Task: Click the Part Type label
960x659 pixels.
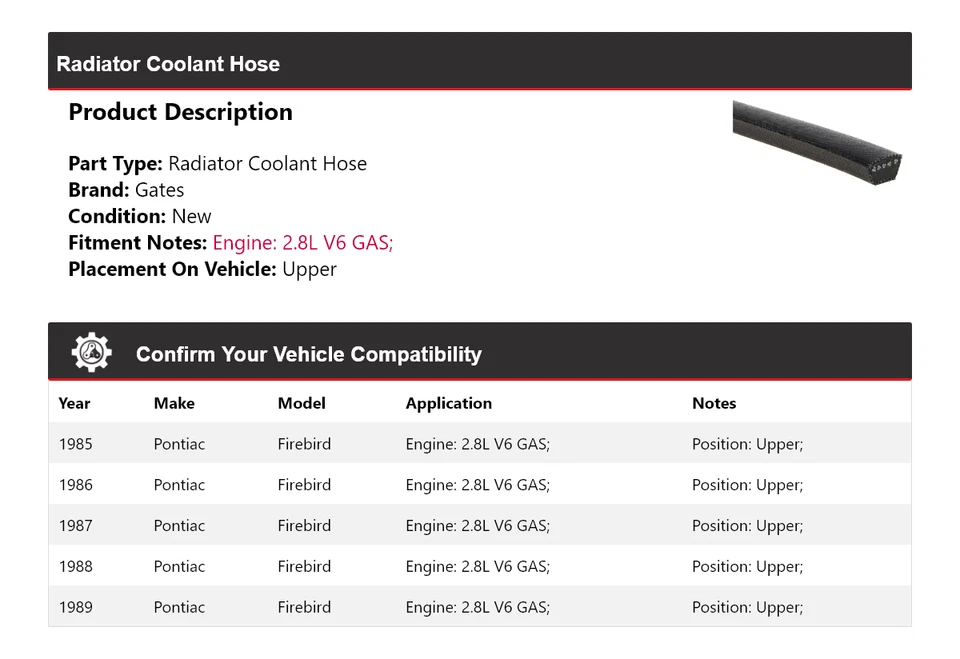Action: pyautogui.click(x=115, y=164)
